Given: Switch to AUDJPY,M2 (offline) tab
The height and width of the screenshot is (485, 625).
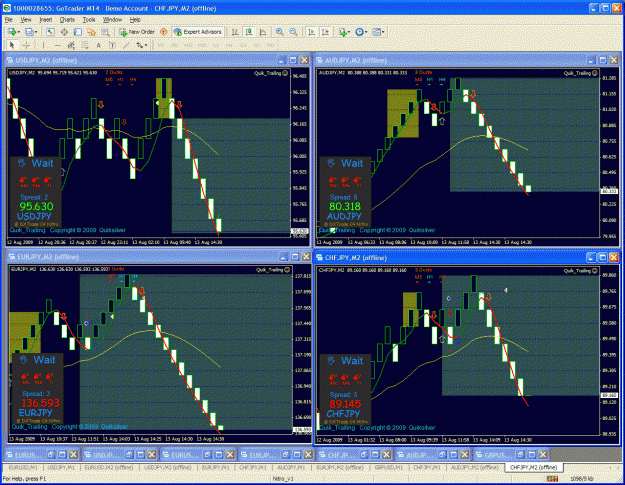Looking at the screenshot, I should (474, 467).
